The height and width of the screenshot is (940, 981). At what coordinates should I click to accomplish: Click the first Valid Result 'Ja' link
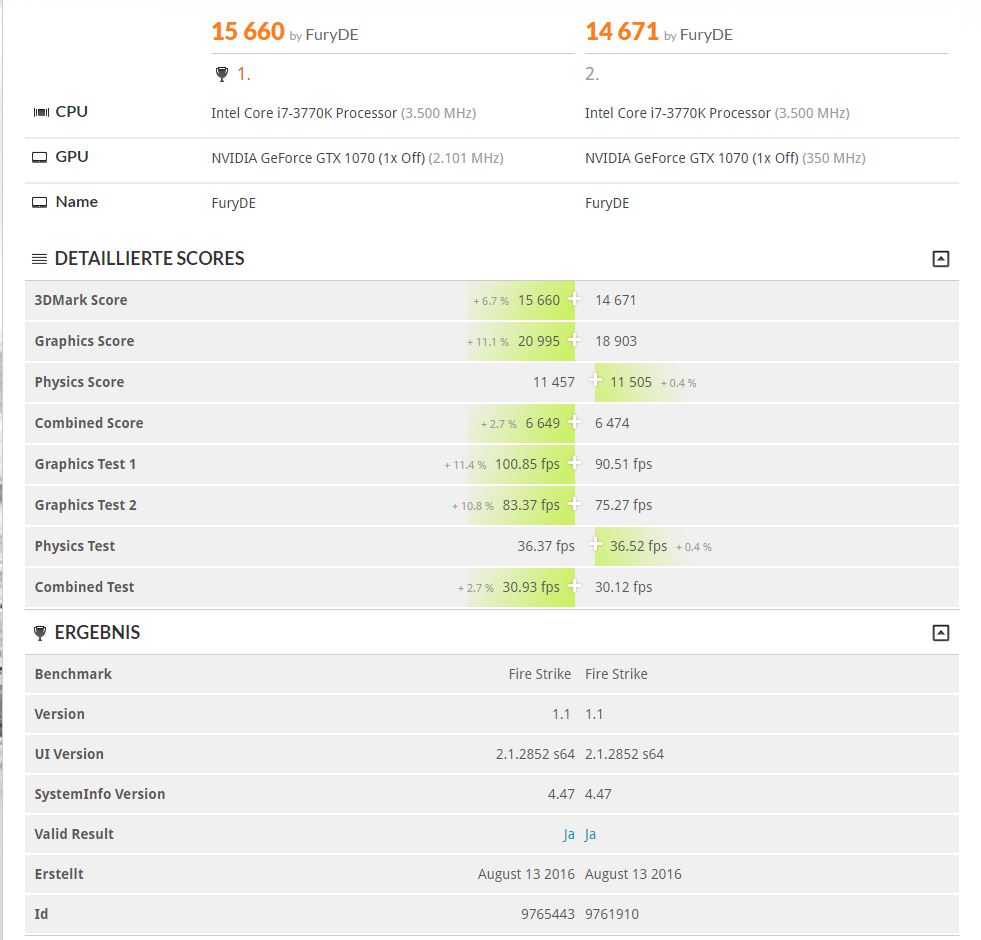click(569, 834)
